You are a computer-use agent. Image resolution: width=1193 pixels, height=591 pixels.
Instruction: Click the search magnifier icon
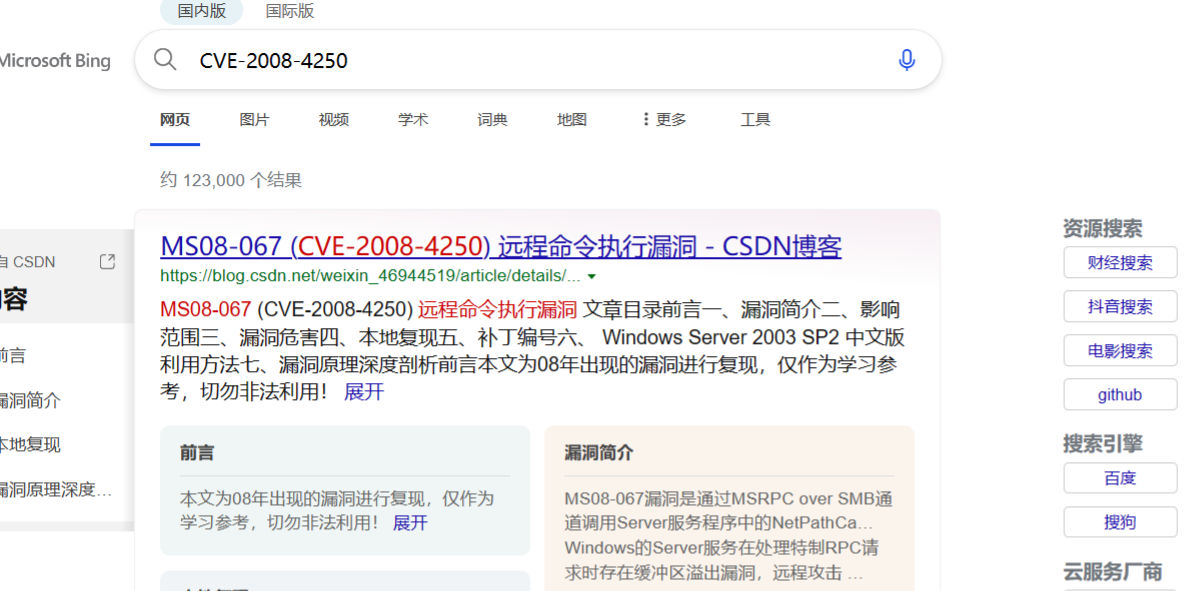[165, 59]
